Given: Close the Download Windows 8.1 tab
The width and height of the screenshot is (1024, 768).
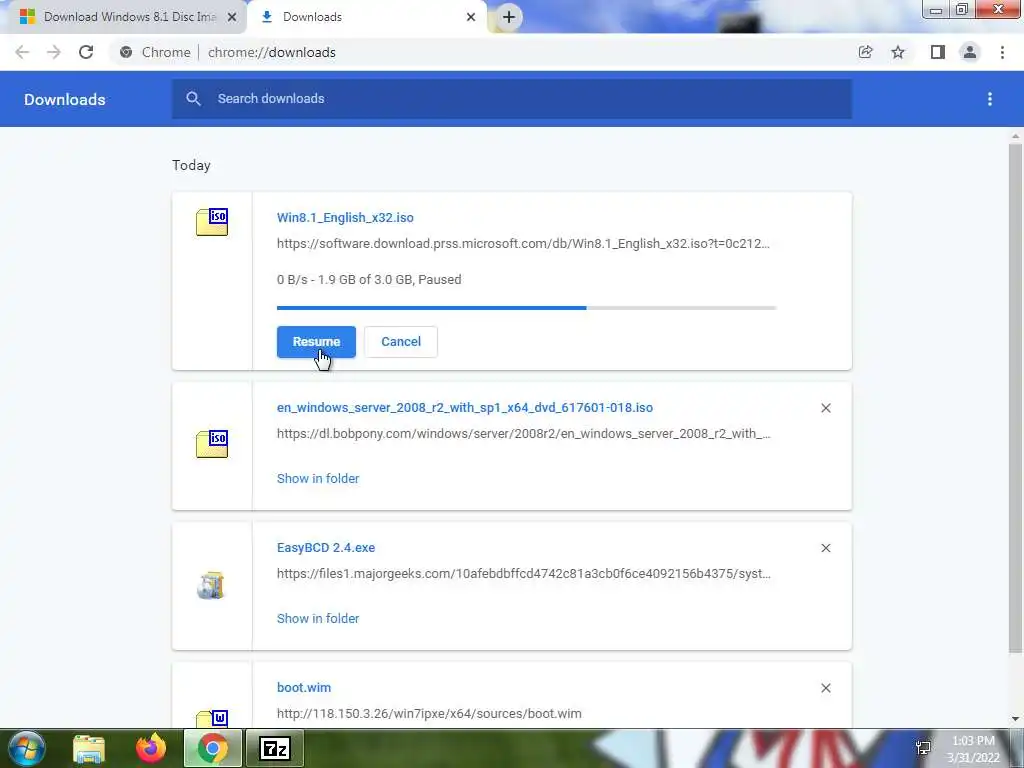Looking at the screenshot, I should click(x=232, y=17).
